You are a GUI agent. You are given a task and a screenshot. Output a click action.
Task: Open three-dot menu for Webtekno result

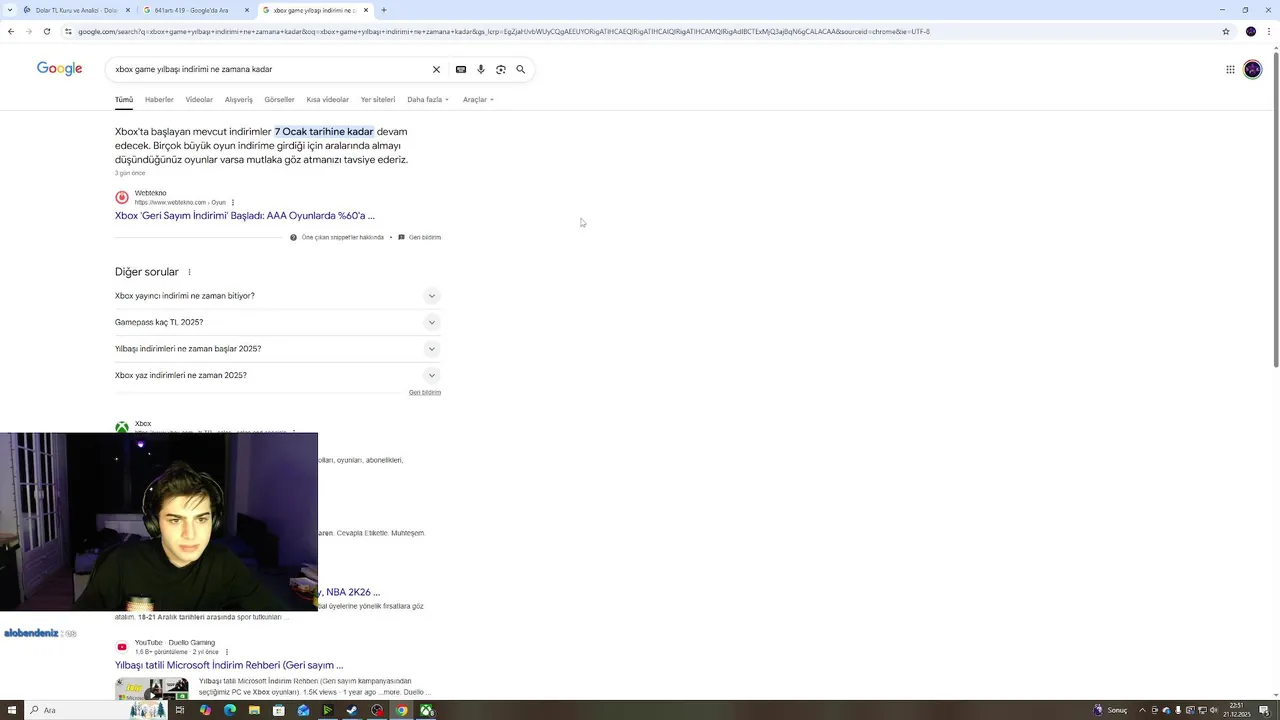[233, 202]
